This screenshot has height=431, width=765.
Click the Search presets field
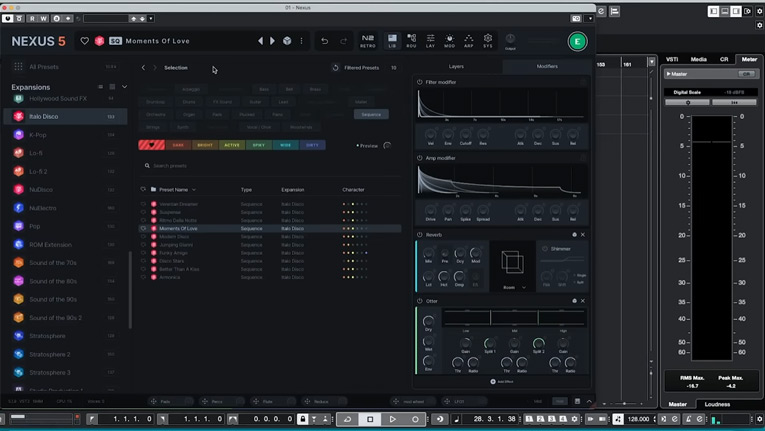(269, 166)
